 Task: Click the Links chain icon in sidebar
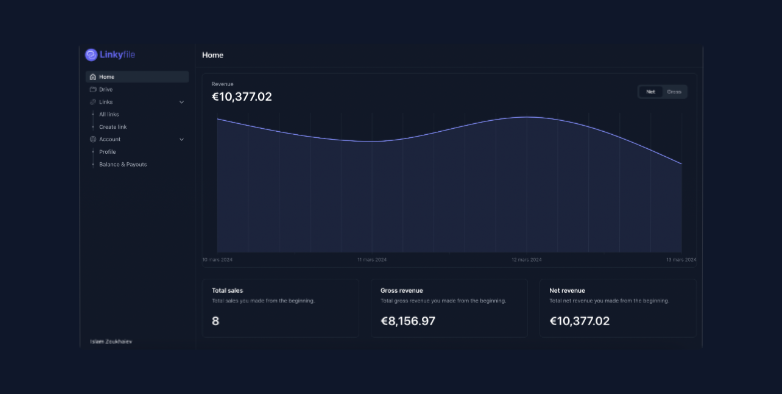point(93,102)
